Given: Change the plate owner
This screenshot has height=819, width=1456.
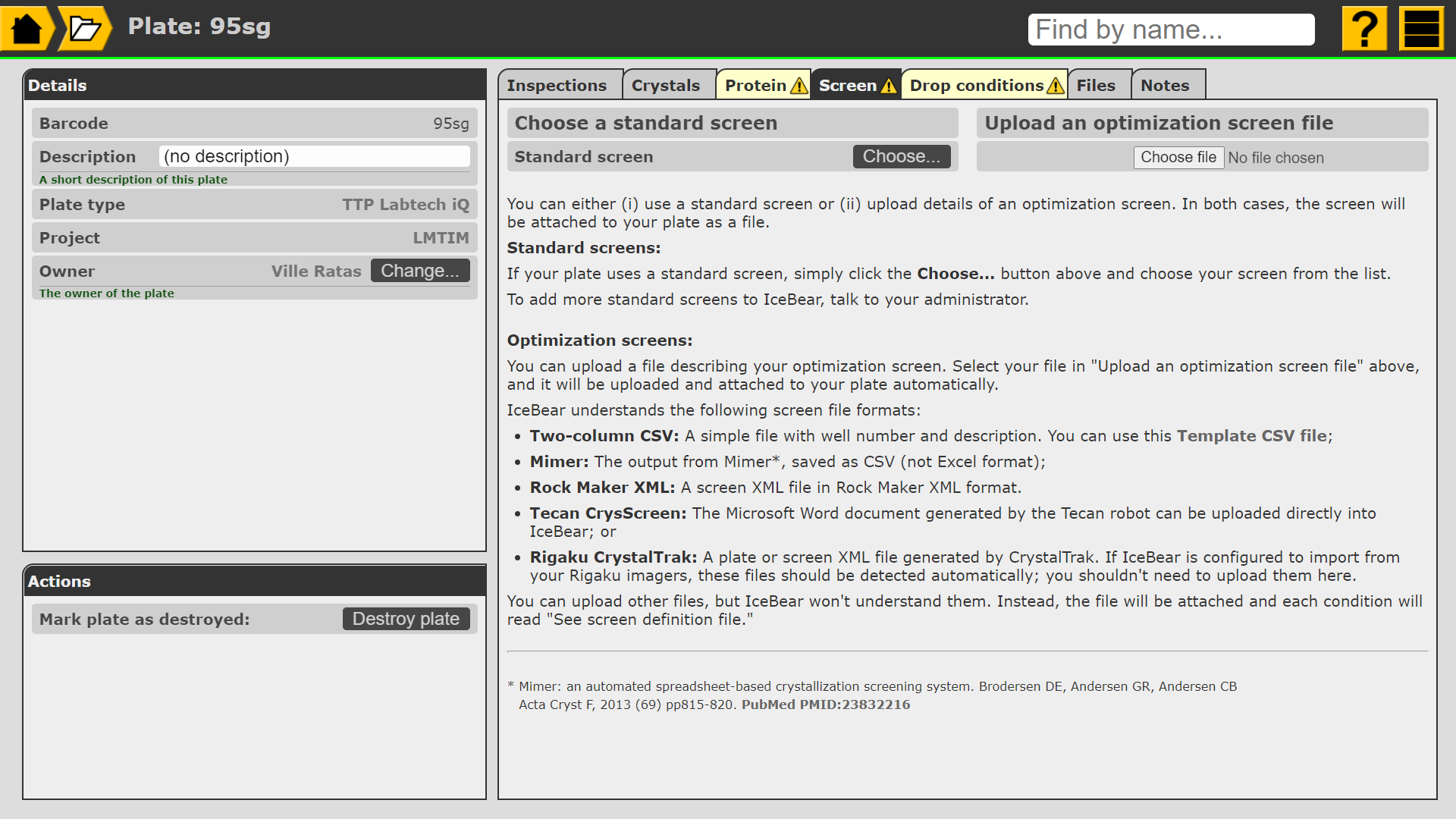Looking at the screenshot, I should 419,271.
